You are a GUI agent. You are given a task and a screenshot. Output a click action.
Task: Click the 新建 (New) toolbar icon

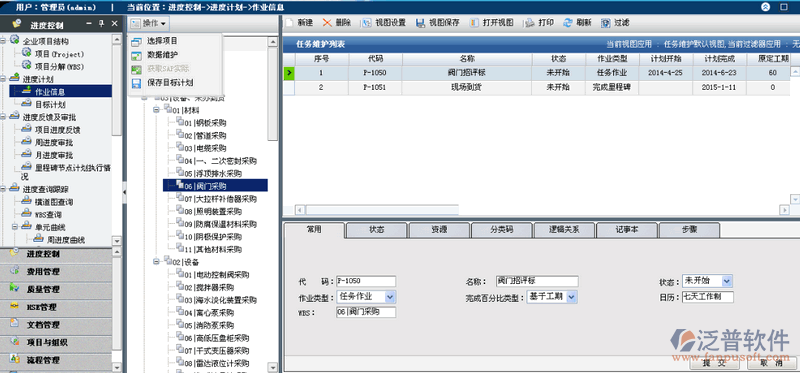point(289,23)
